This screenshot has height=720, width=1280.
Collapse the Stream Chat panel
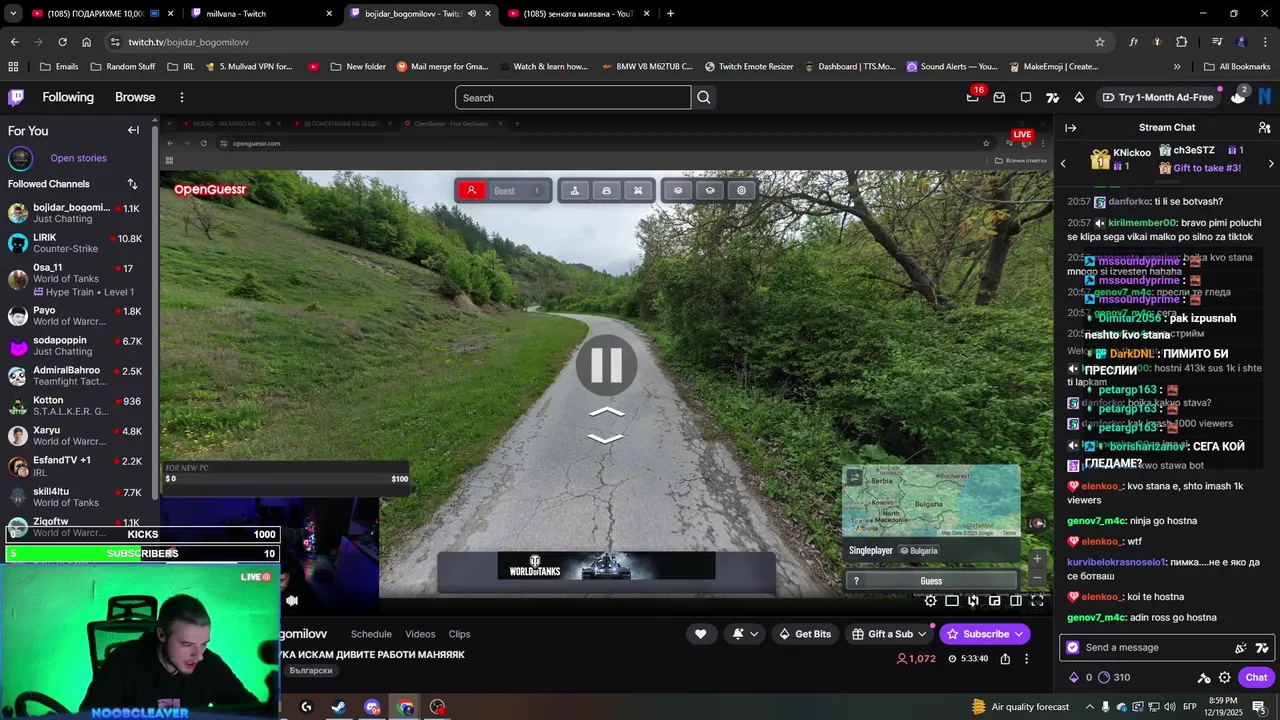pos(1071,128)
